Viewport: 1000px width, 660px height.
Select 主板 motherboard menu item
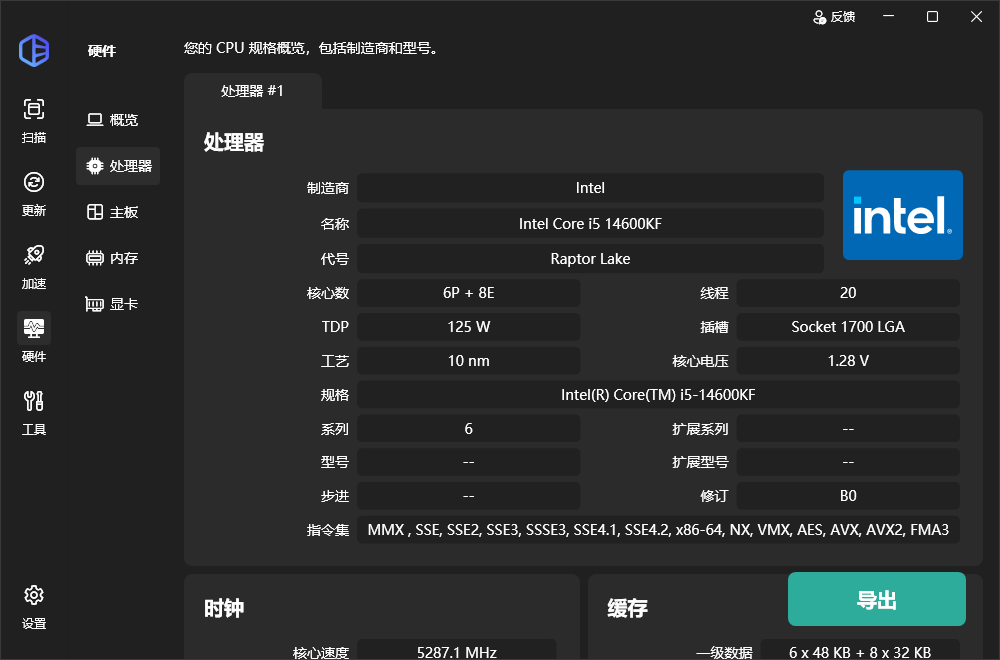point(118,212)
